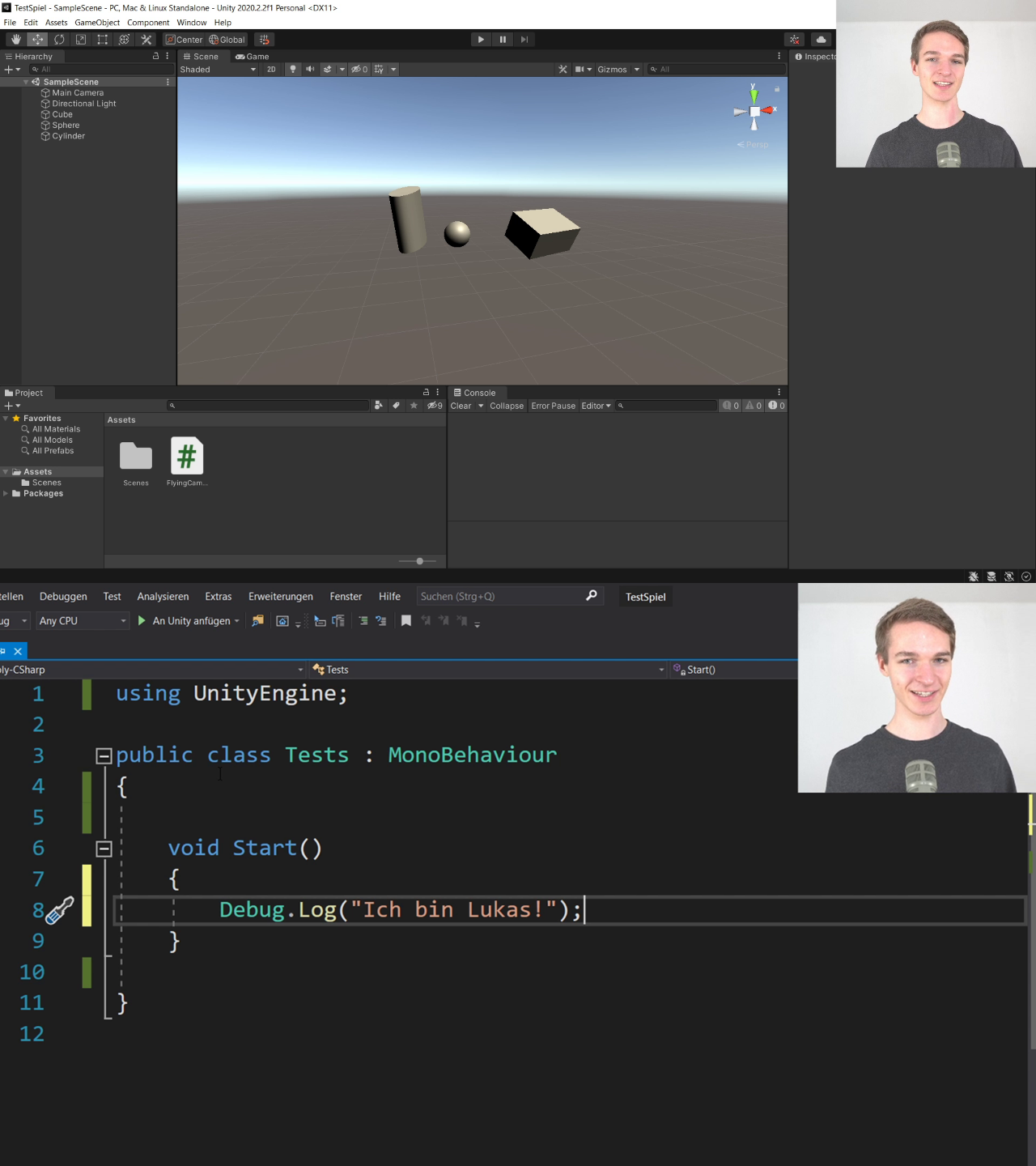1036x1166 pixels.
Task: Click the Collapse button in Console
Action: [x=507, y=406]
